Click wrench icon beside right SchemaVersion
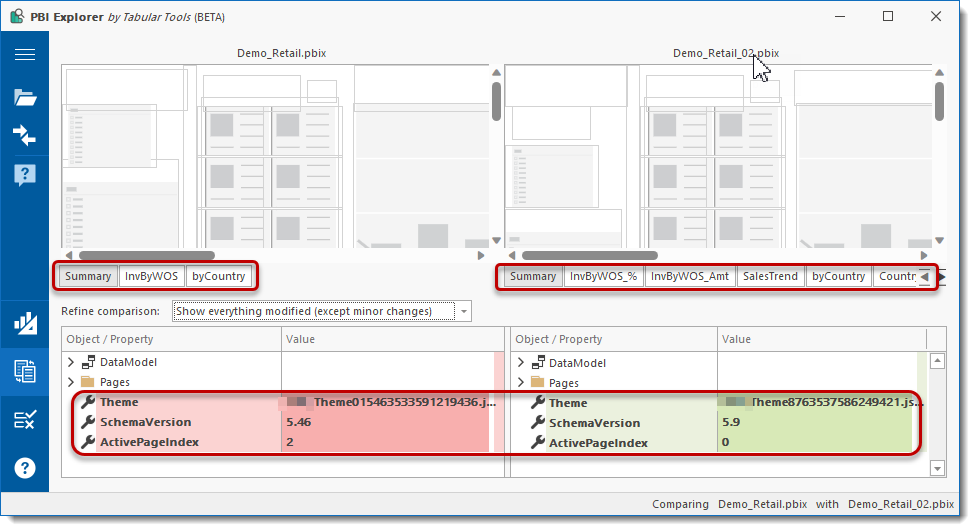 538,422
